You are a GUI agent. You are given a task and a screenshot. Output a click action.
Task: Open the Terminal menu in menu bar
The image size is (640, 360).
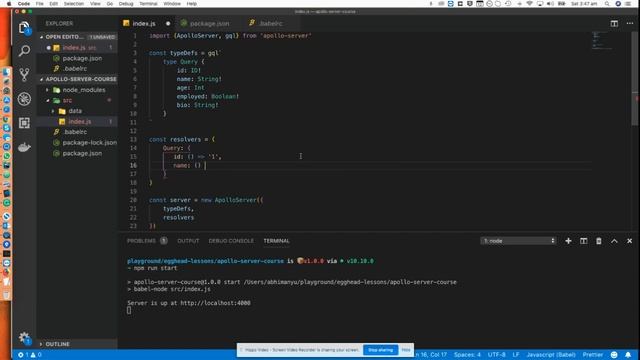click(x=149, y=4)
